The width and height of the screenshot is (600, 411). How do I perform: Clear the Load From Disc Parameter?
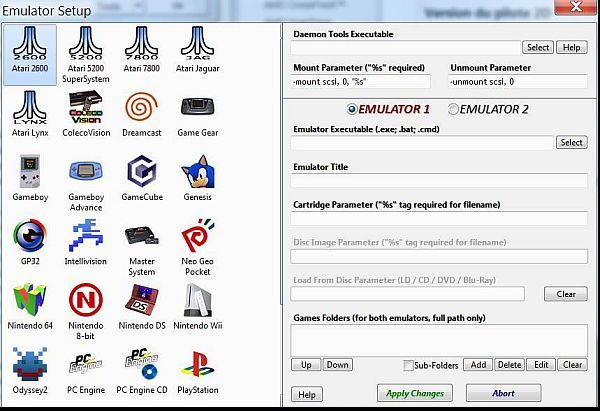point(566,294)
